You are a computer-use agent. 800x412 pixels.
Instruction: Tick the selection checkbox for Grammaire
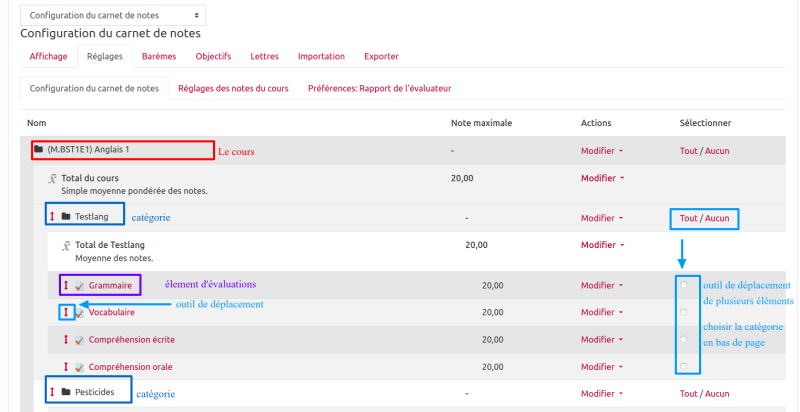(684, 285)
